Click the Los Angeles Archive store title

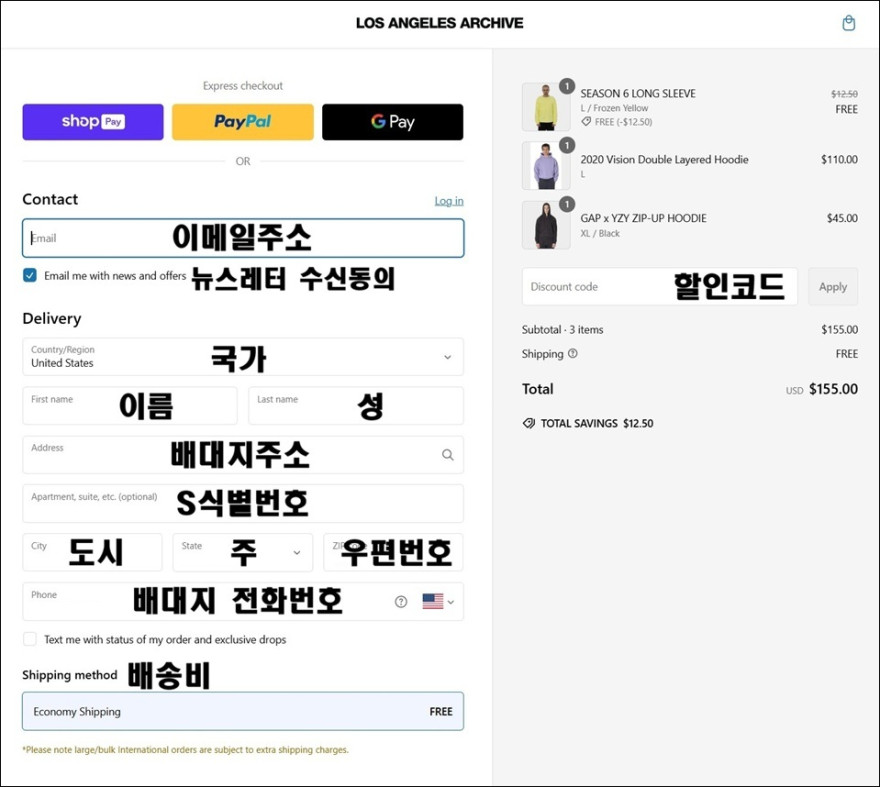click(x=439, y=23)
